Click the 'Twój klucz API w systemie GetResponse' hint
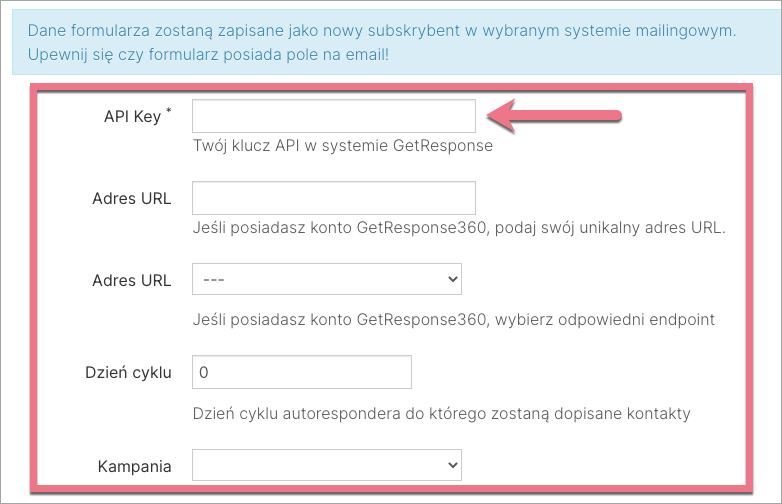The image size is (782, 504). coord(342,146)
